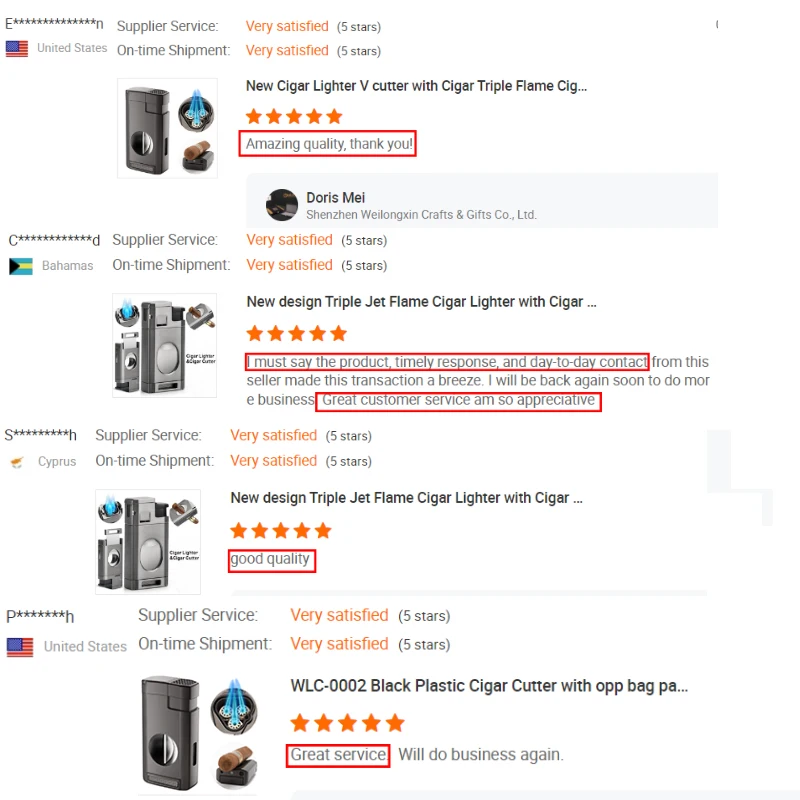Image resolution: width=800 pixels, height=800 pixels.
Task: Click the star rating in Bahamas review
Action: click(296, 334)
